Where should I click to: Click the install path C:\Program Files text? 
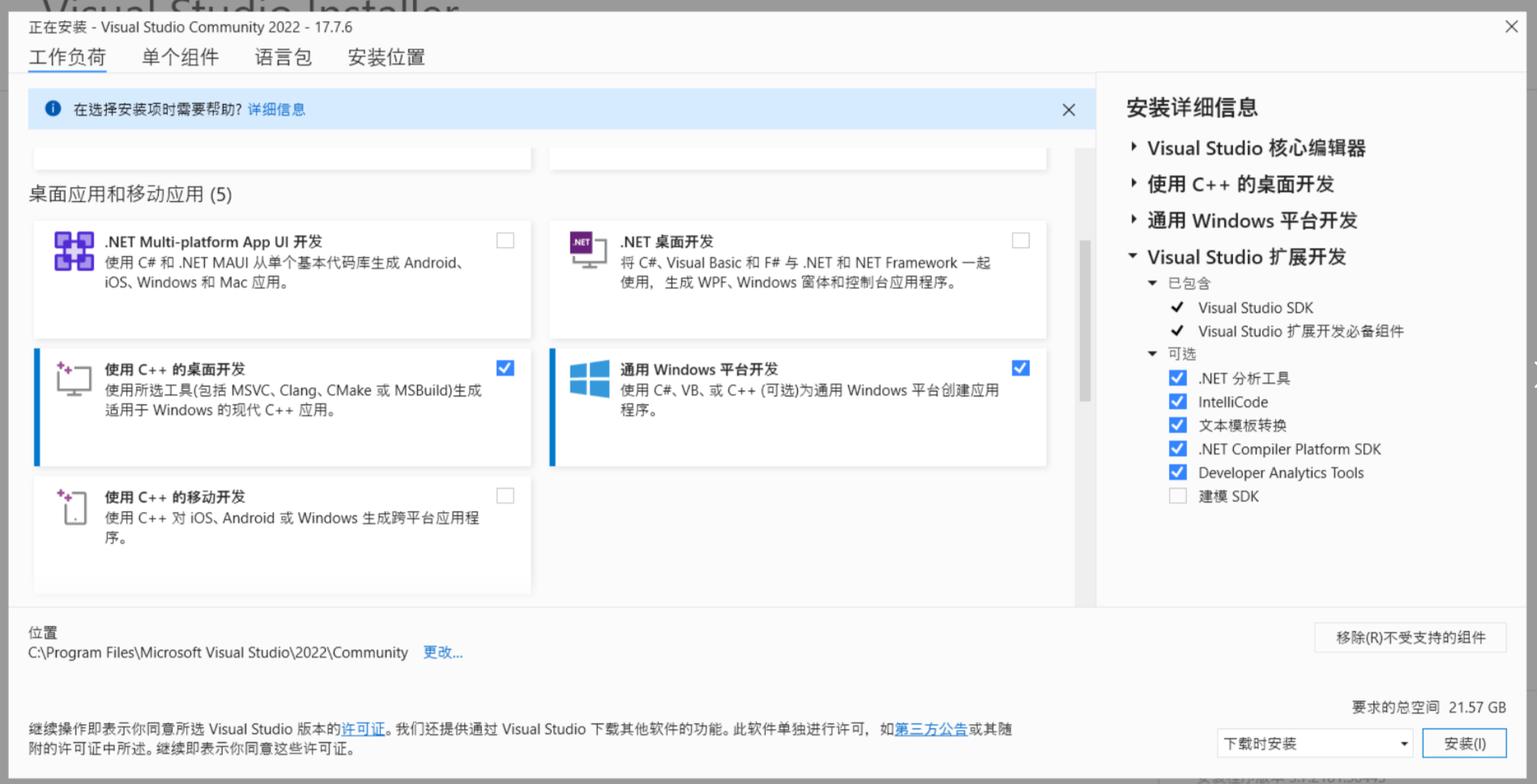click(x=218, y=653)
